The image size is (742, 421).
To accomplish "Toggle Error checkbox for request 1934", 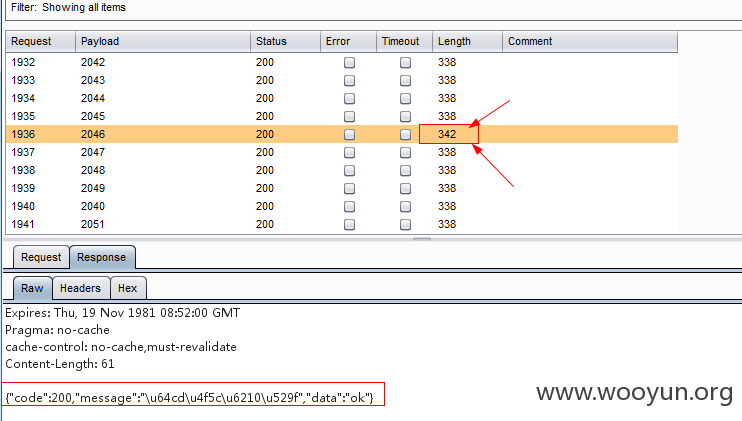I will pyautogui.click(x=349, y=98).
